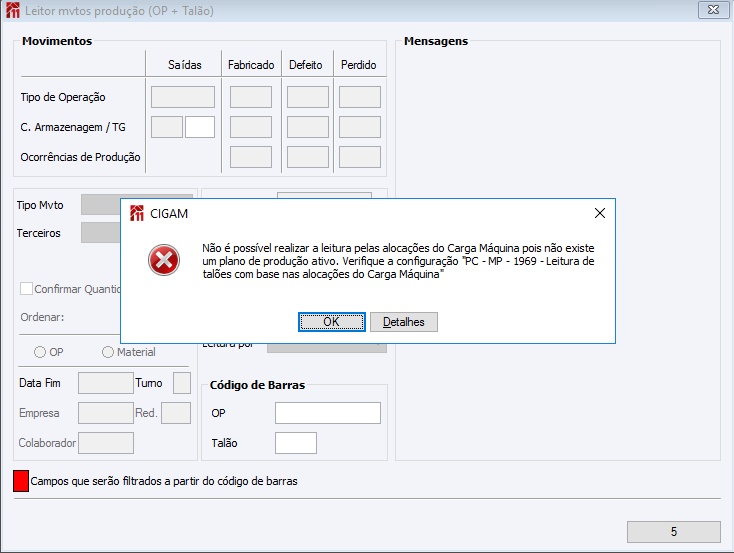Click the Fabricado column header
The height and width of the screenshot is (553, 734).
coord(251,65)
